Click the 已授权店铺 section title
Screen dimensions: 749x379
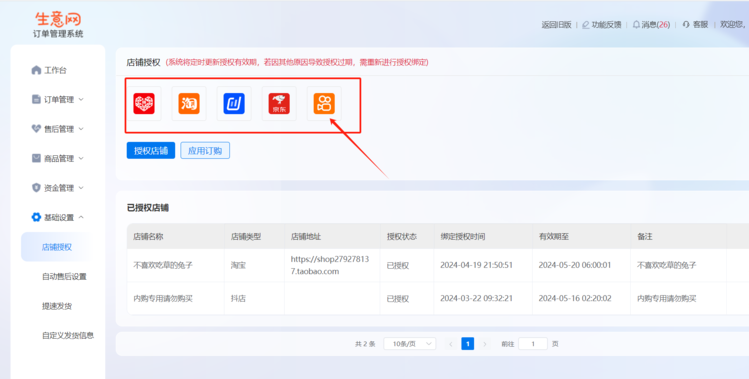(x=148, y=207)
